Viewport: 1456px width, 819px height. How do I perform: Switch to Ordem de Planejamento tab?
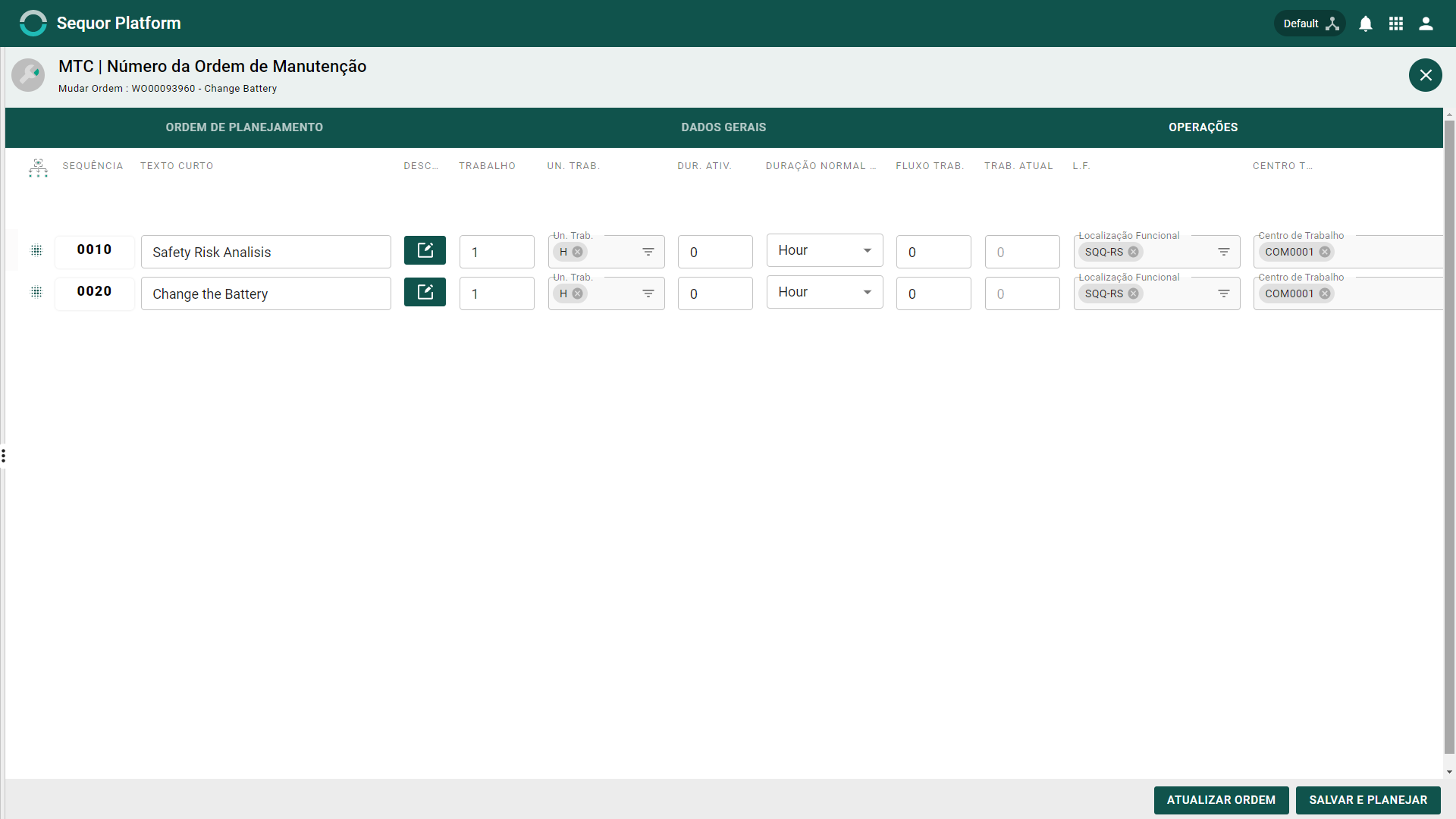pyautogui.click(x=244, y=127)
